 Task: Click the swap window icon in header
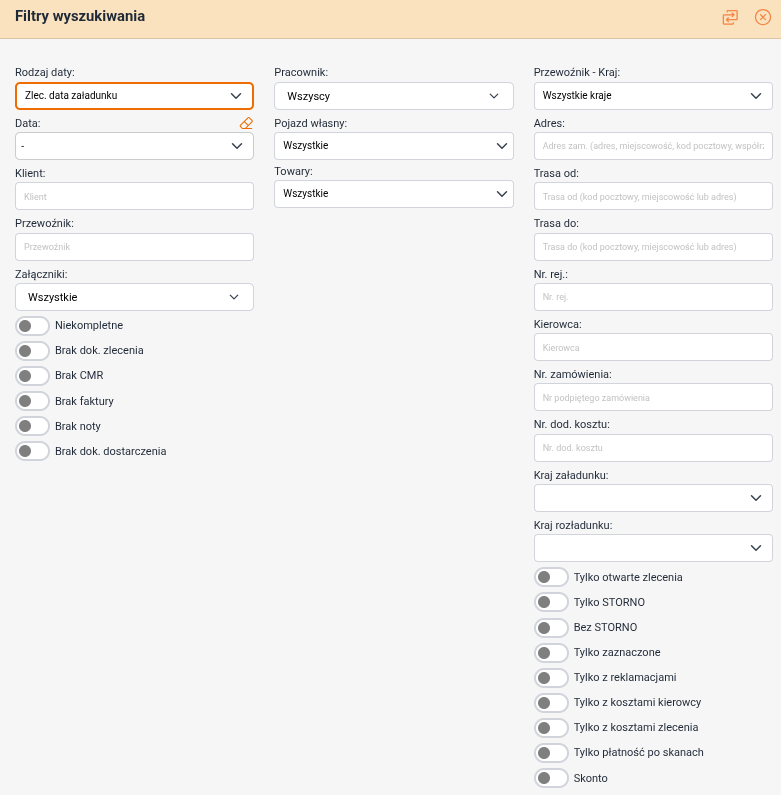click(730, 17)
